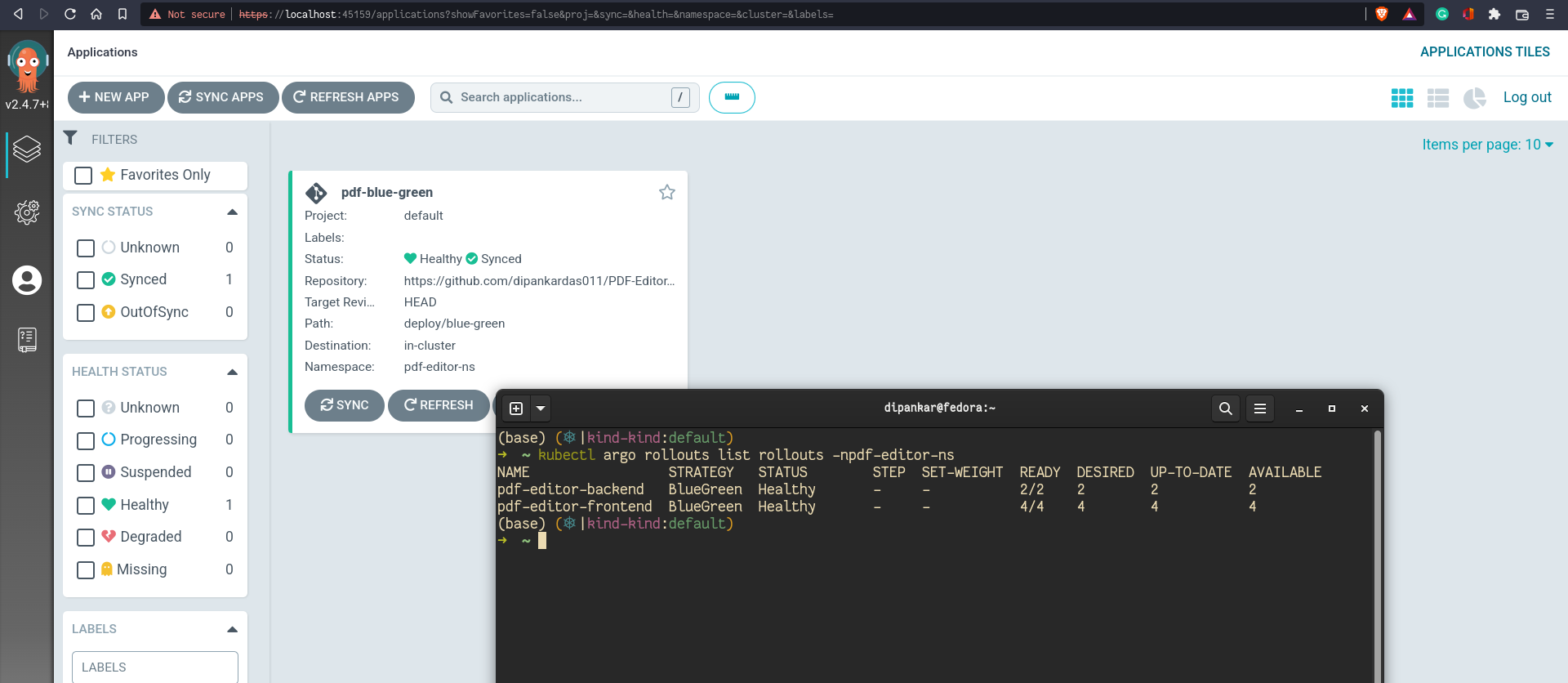Screen dimensions: 1568x683
Task: Open a new tab in the terminal
Action: coord(516,408)
